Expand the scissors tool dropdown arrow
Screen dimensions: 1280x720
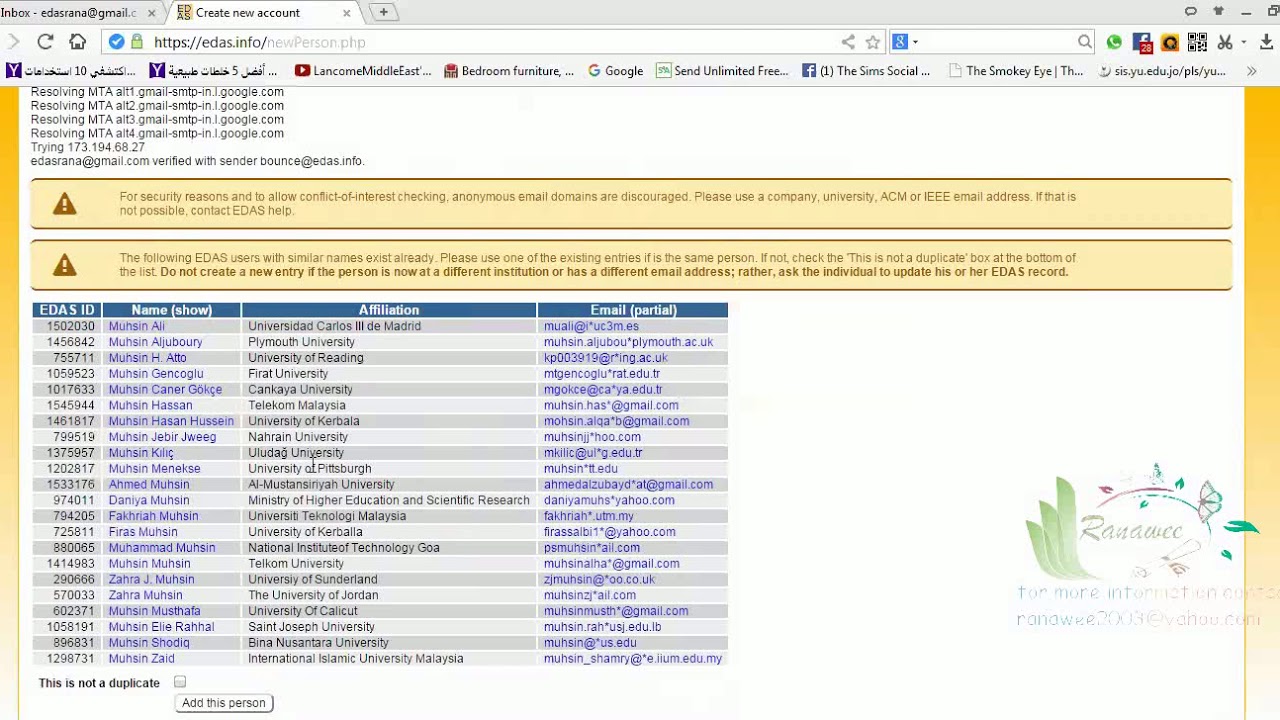(1243, 42)
